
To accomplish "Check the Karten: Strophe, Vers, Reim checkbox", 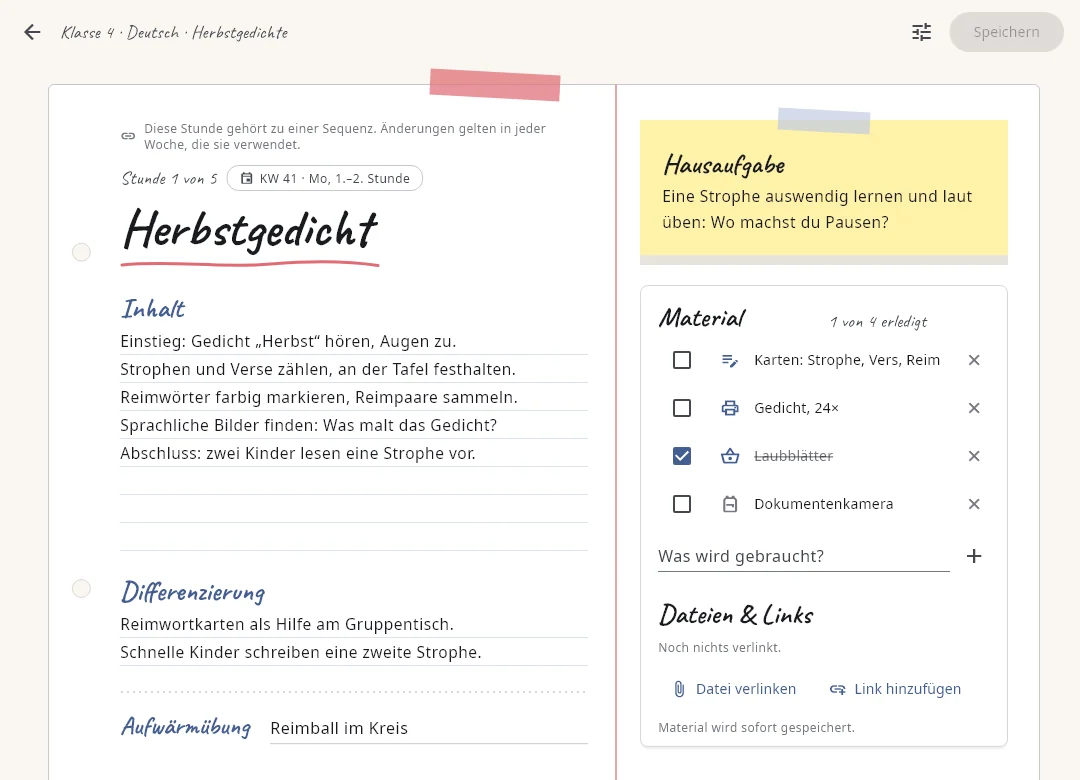I will [x=681, y=360].
